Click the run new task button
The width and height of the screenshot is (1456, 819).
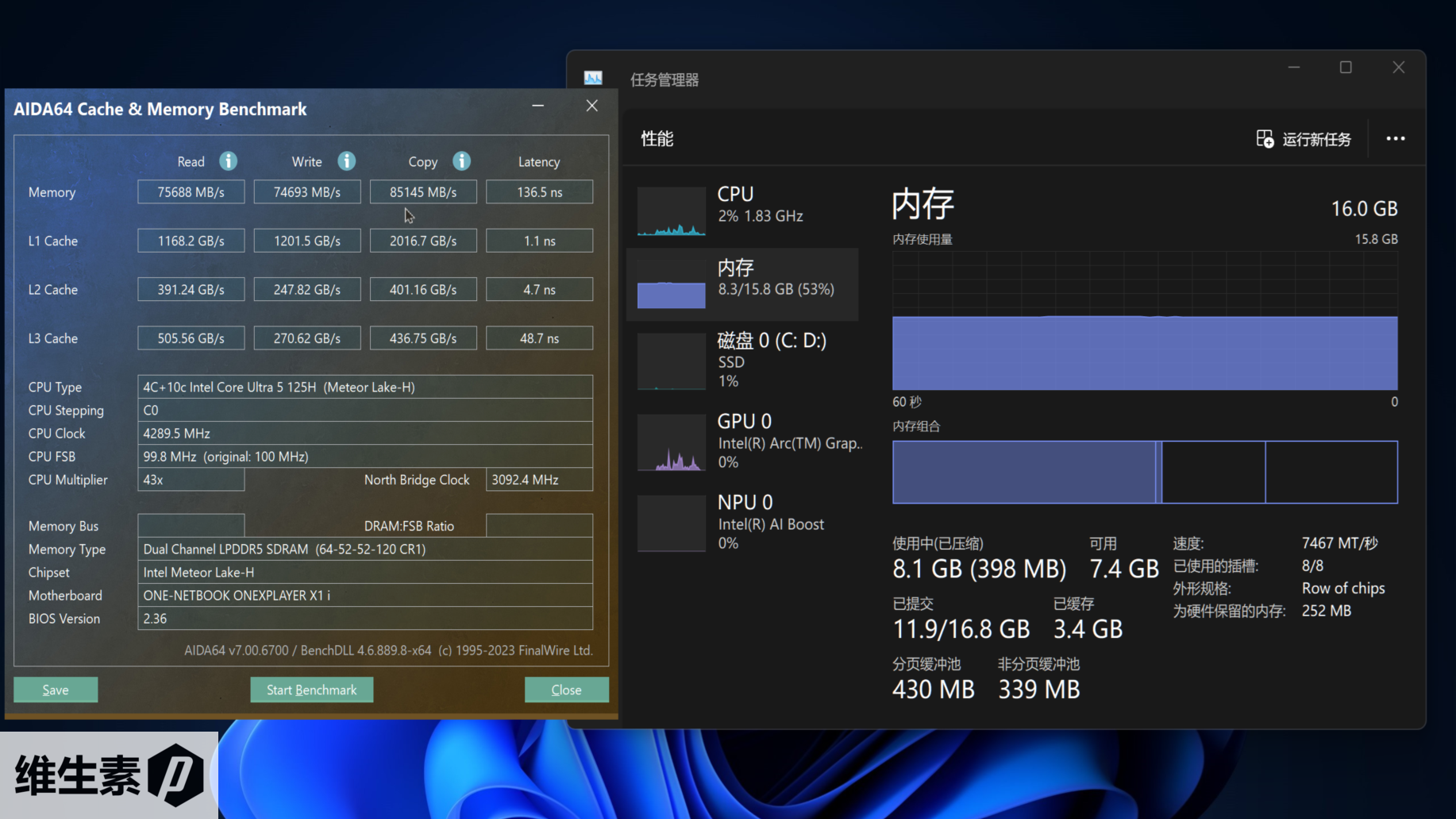point(1303,139)
